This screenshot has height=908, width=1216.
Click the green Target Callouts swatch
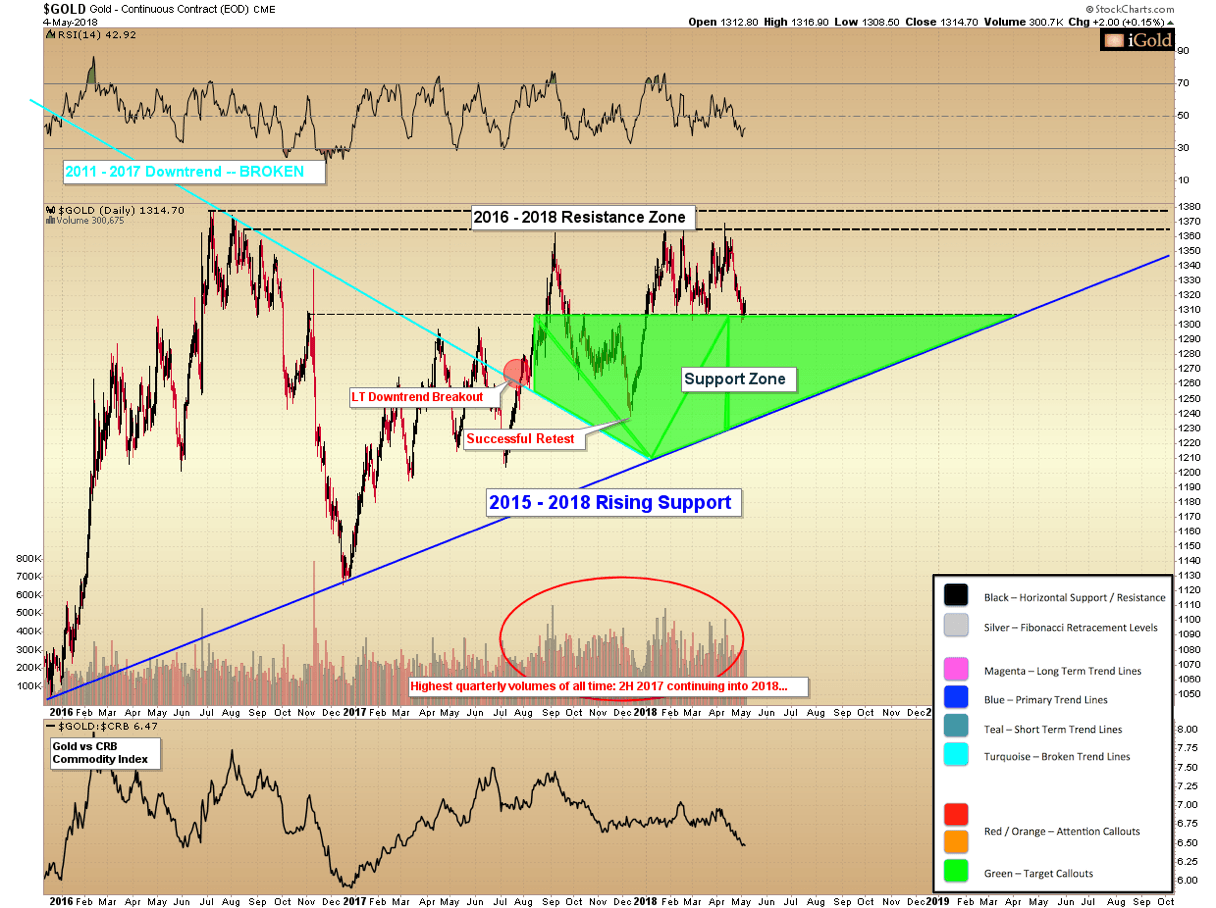click(958, 872)
